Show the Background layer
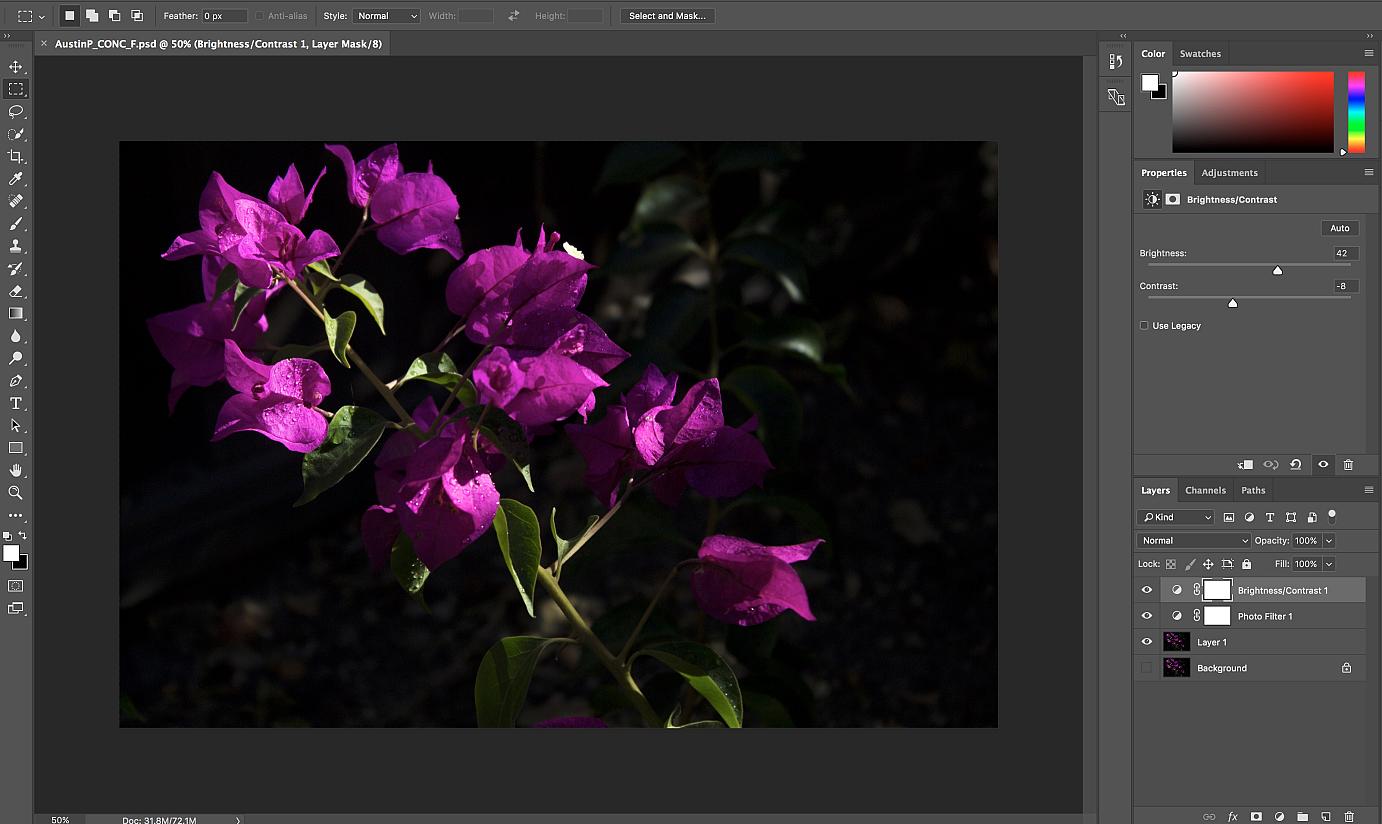Image resolution: width=1382 pixels, height=824 pixels. click(1147, 668)
